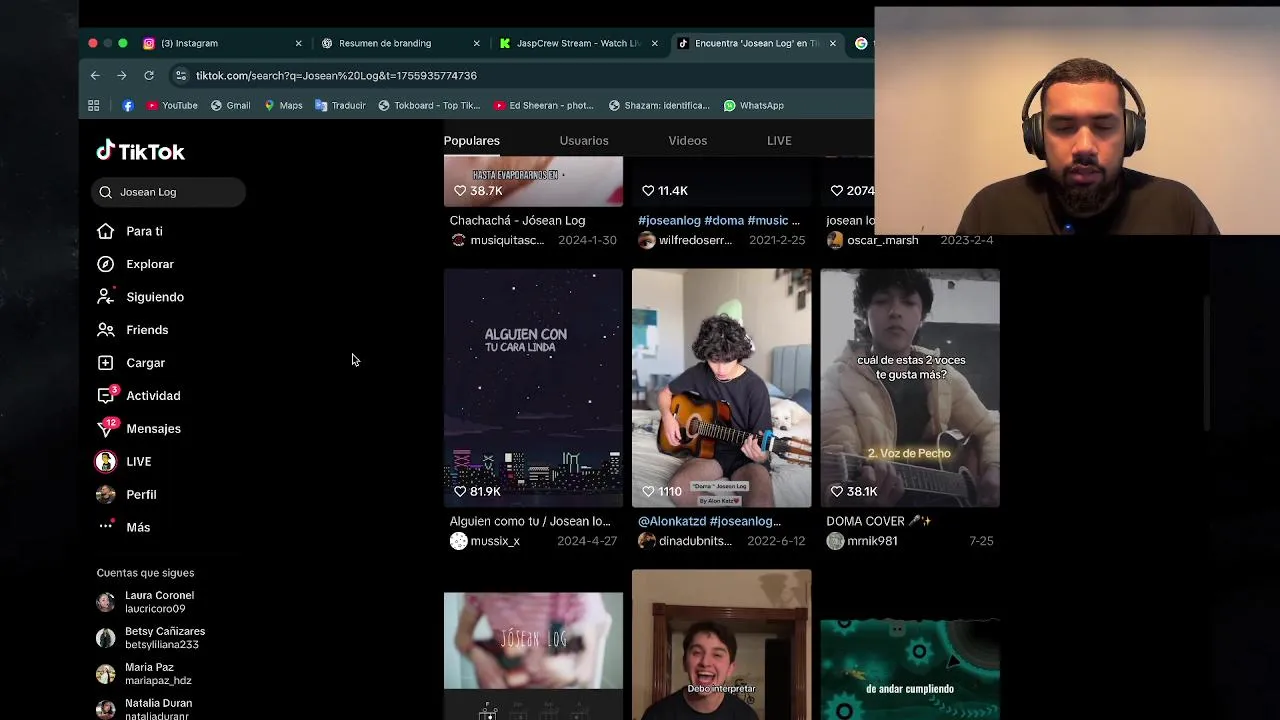This screenshot has height=720, width=1280.
Task: Open the Alguien con tu cara linda video
Action: tap(533, 388)
